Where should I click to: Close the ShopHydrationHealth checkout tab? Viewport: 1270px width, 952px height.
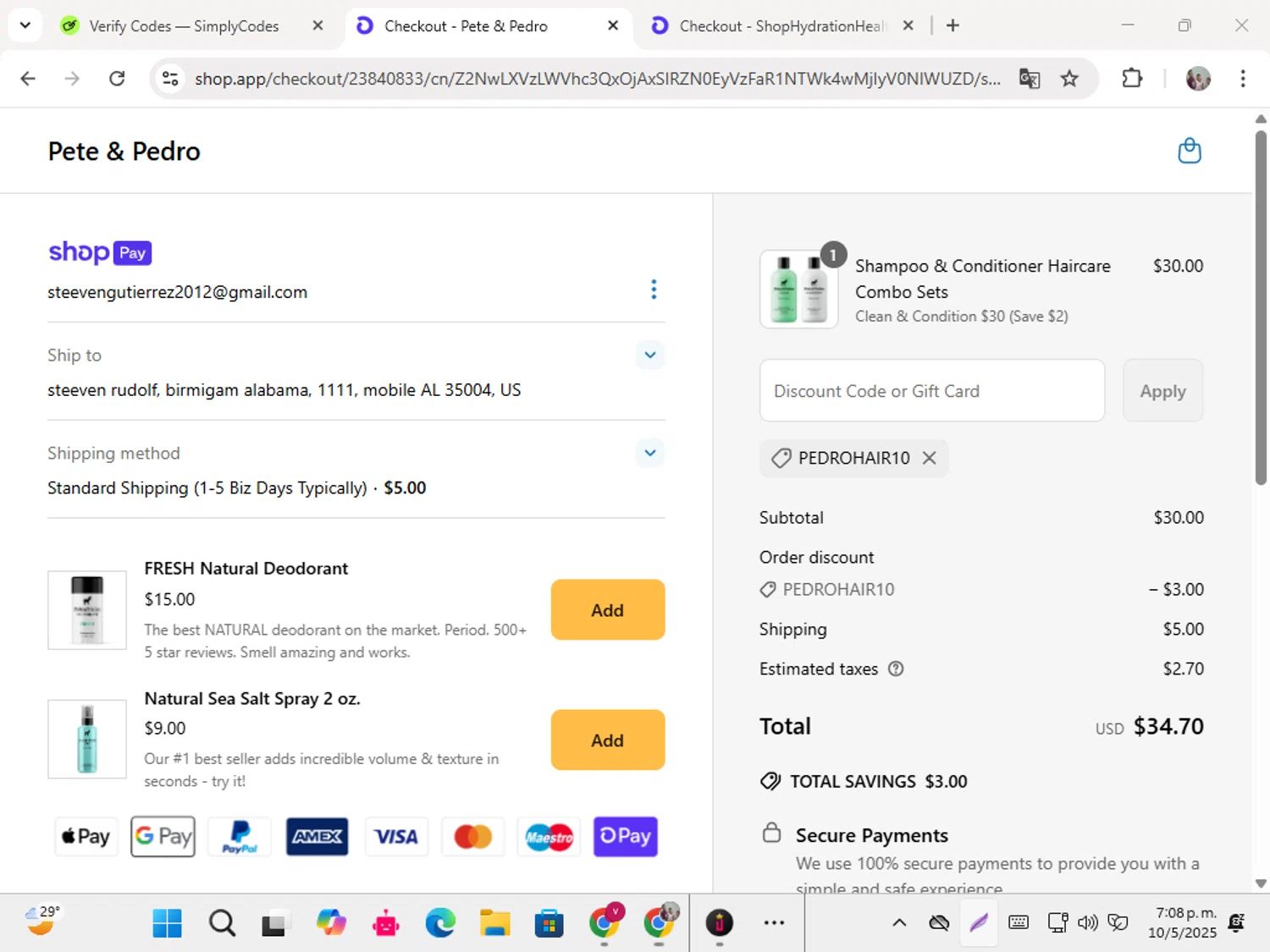(908, 25)
